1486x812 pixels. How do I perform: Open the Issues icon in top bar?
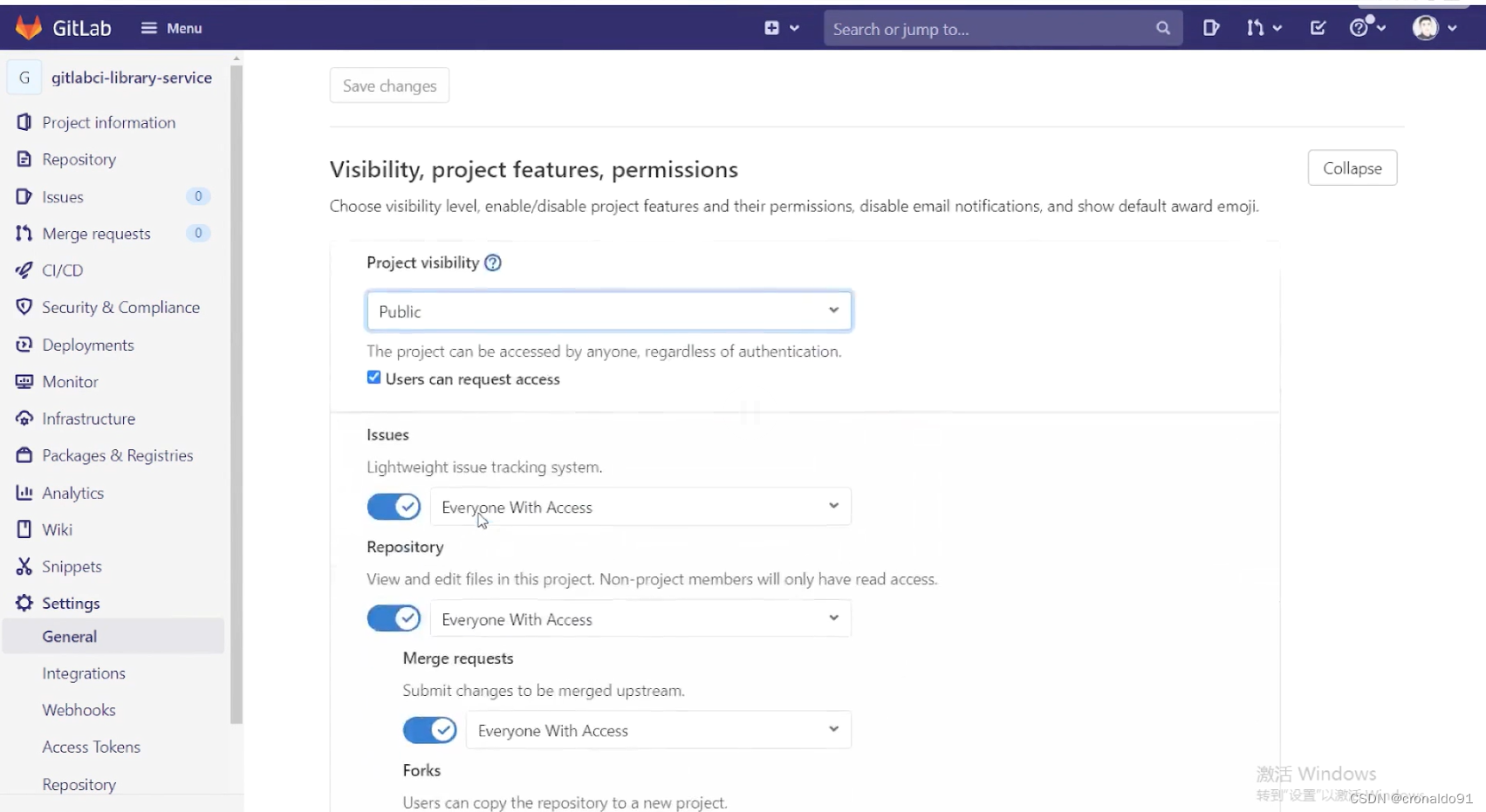[1211, 28]
